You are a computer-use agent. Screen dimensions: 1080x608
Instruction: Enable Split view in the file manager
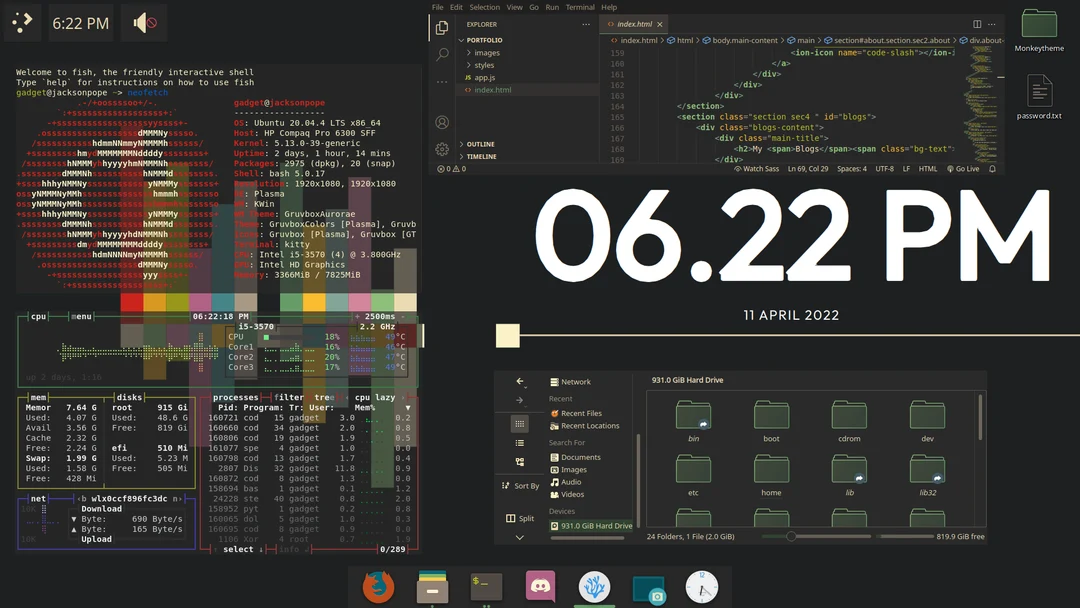(x=520, y=518)
